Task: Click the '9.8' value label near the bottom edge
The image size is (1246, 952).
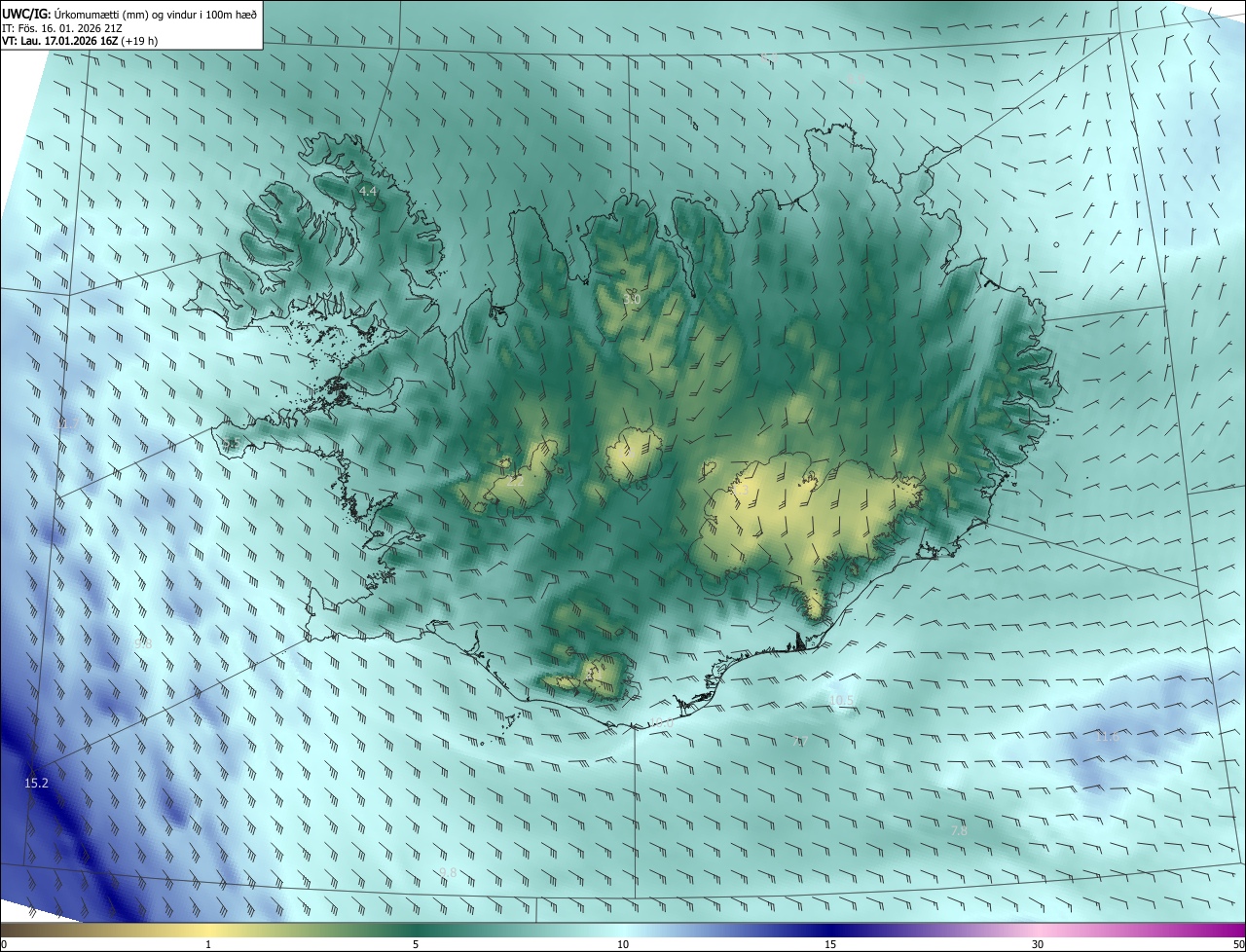Action: (448, 872)
